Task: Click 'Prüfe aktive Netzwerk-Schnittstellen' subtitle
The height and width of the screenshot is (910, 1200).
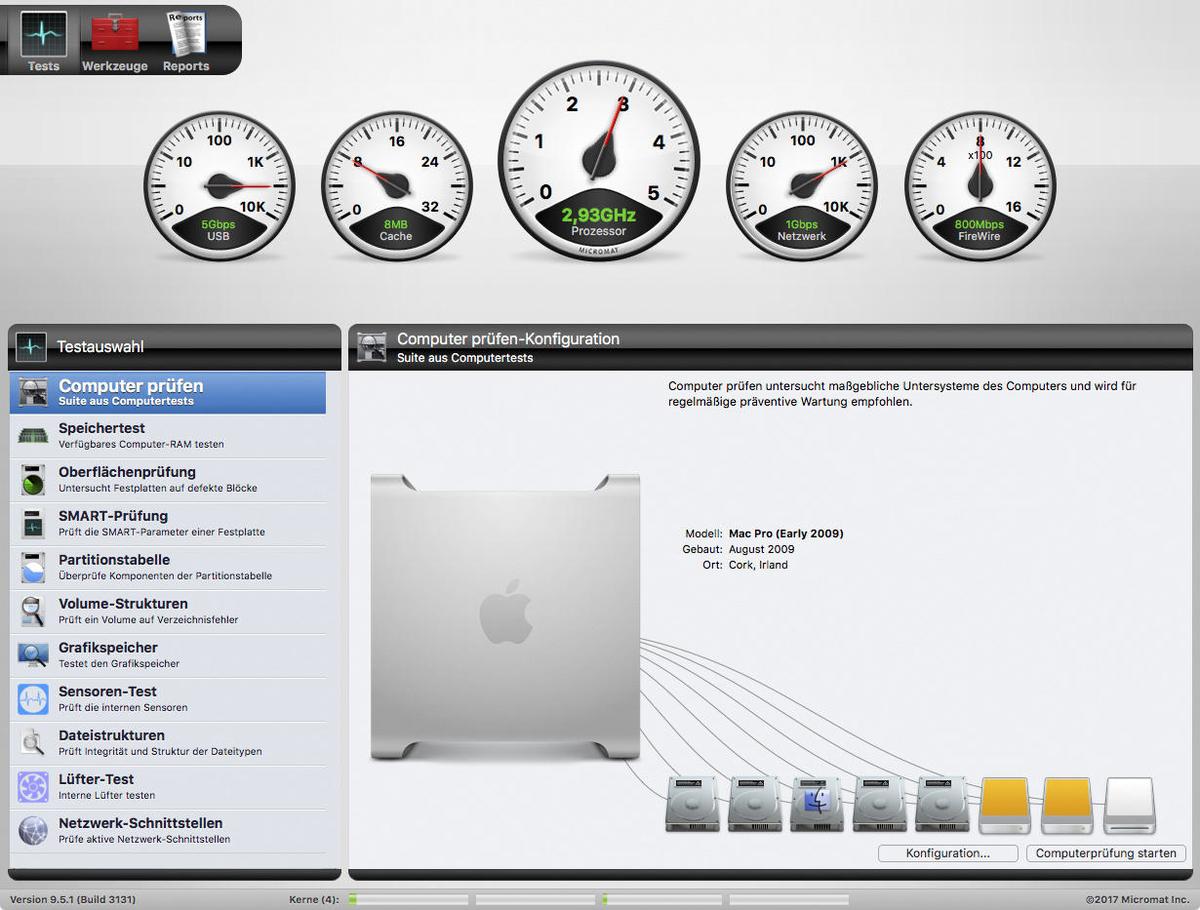Action: pos(145,839)
